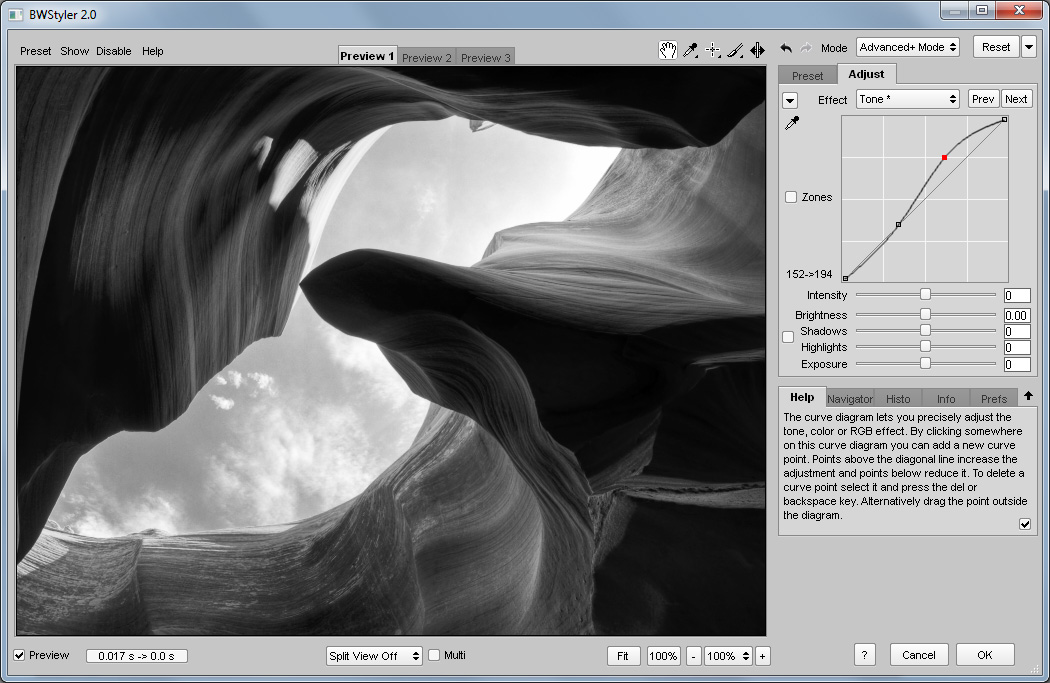This screenshot has height=683, width=1050.
Task: Click the Intensity slider handle
Action: coord(925,295)
